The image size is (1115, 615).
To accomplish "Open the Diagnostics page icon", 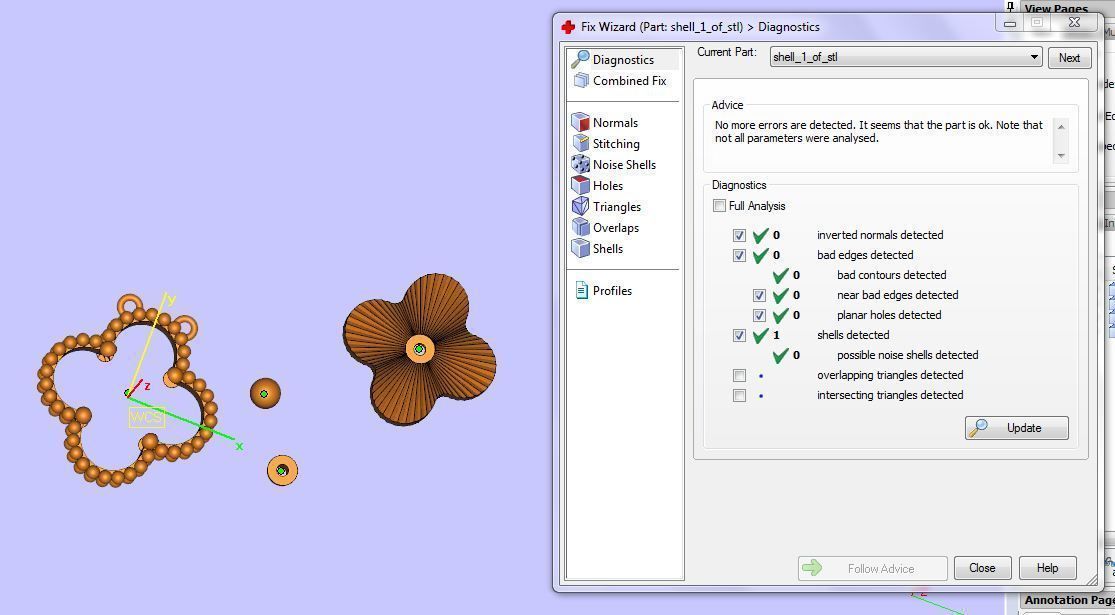I will click(580, 60).
